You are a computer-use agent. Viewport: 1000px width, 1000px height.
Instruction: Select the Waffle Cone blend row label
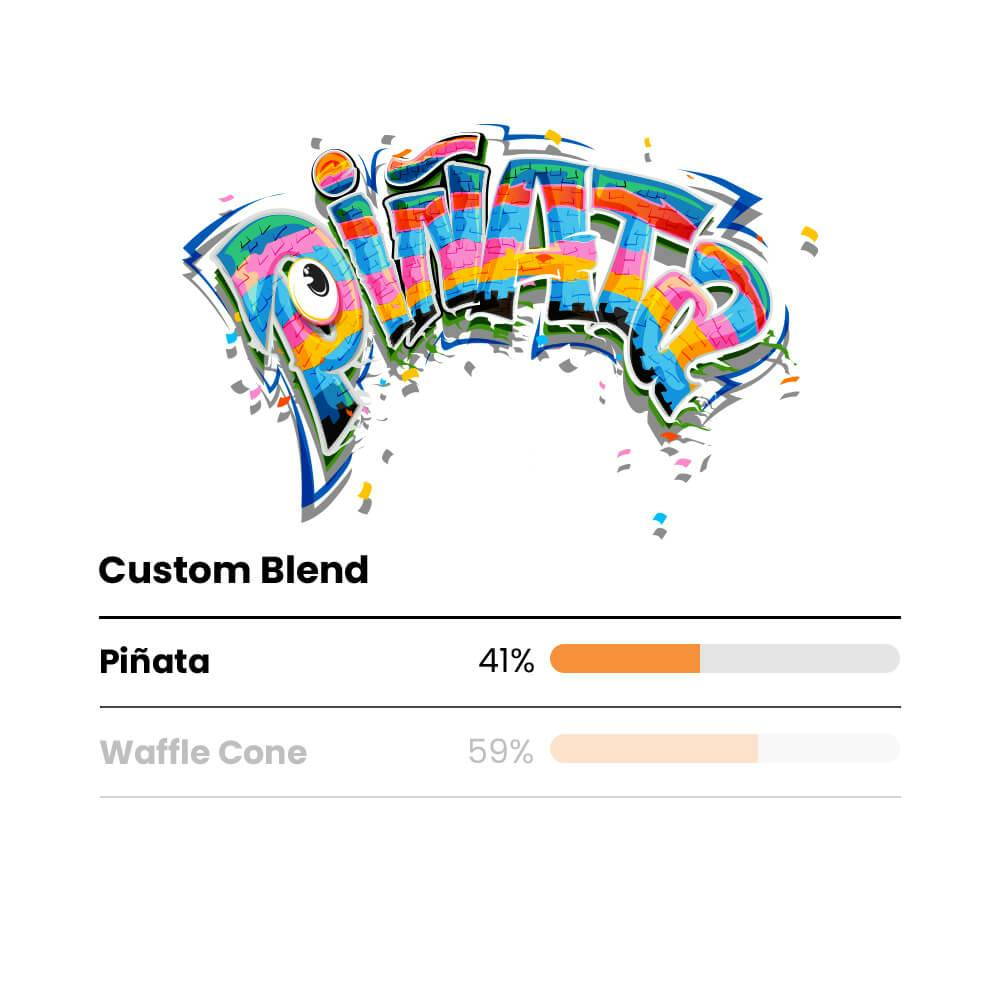point(203,752)
